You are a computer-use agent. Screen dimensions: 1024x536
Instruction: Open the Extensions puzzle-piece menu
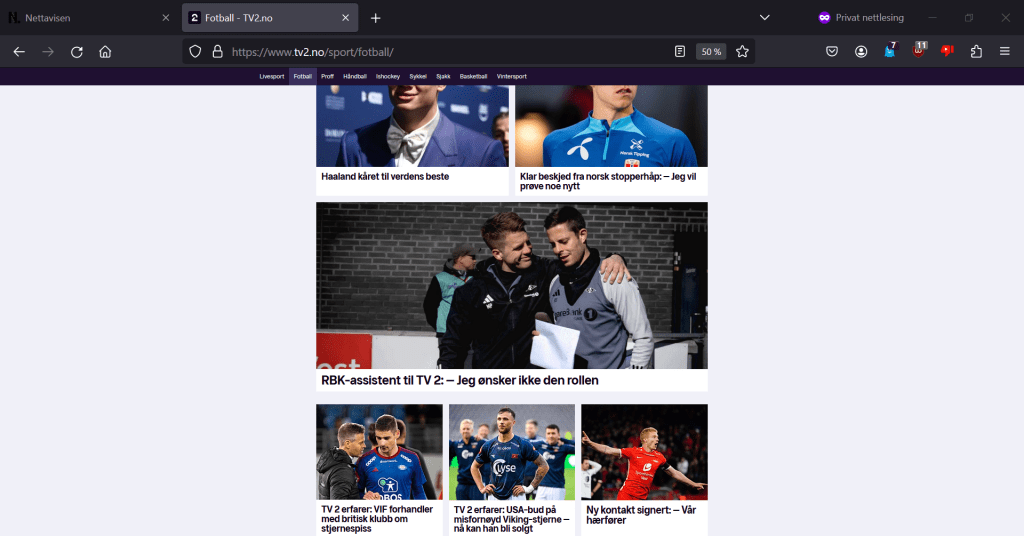pos(977,52)
